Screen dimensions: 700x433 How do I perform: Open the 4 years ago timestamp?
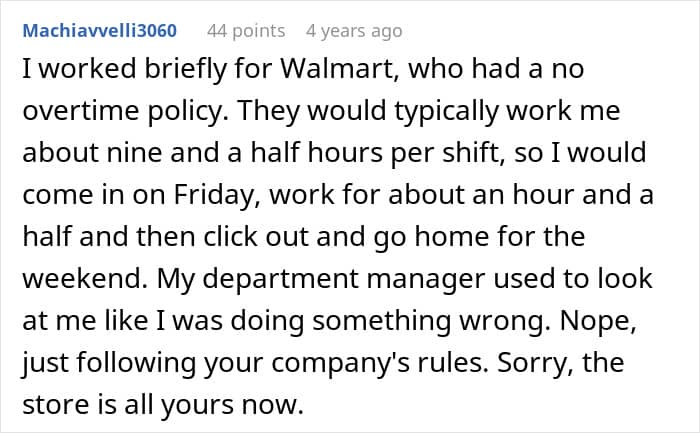tap(357, 32)
